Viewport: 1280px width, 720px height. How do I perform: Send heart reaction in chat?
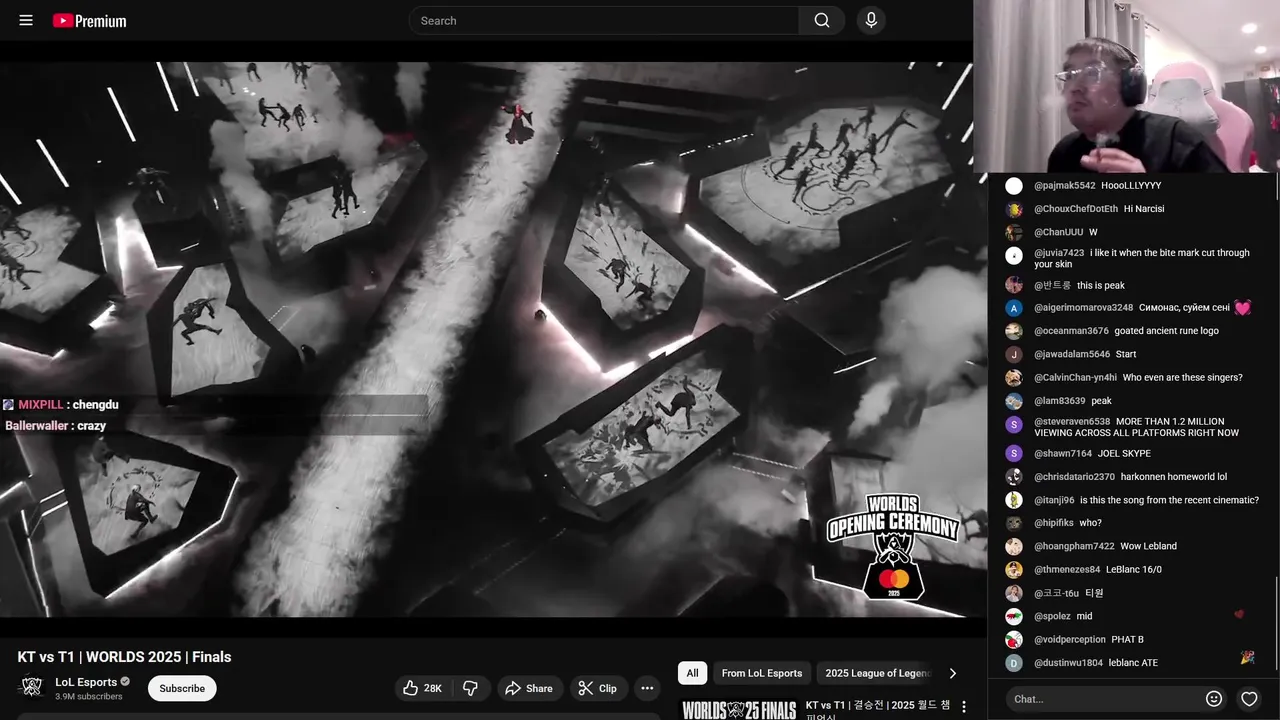pos(1249,699)
